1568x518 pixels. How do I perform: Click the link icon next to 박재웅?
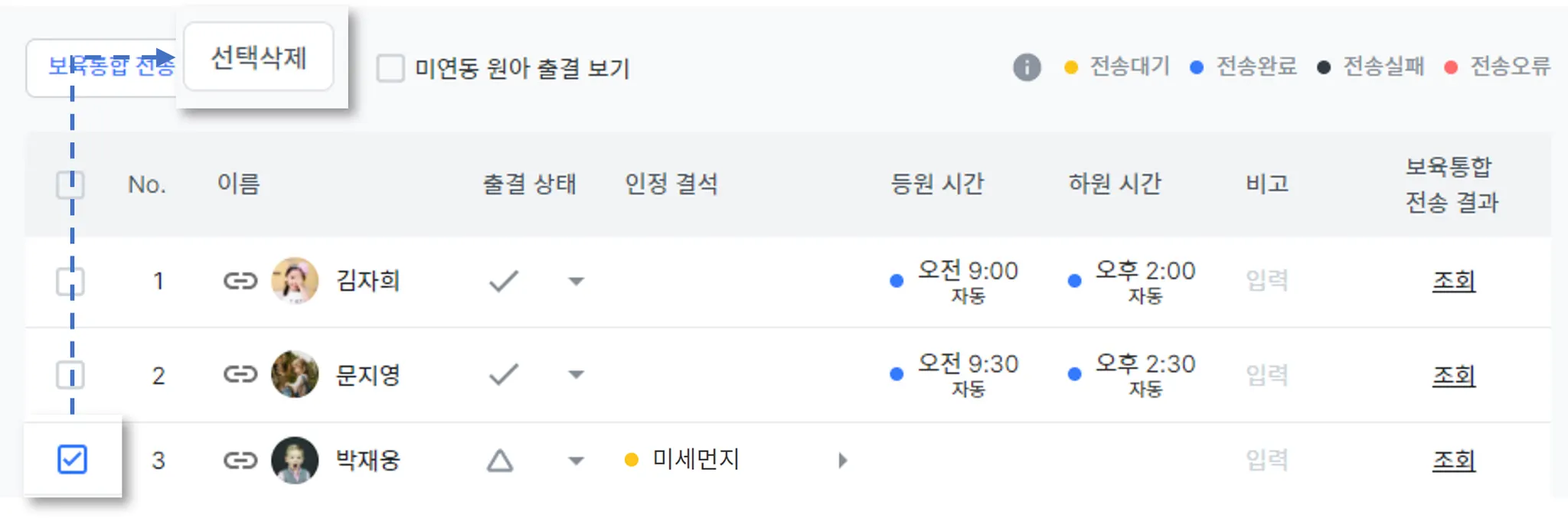(240, 460)
